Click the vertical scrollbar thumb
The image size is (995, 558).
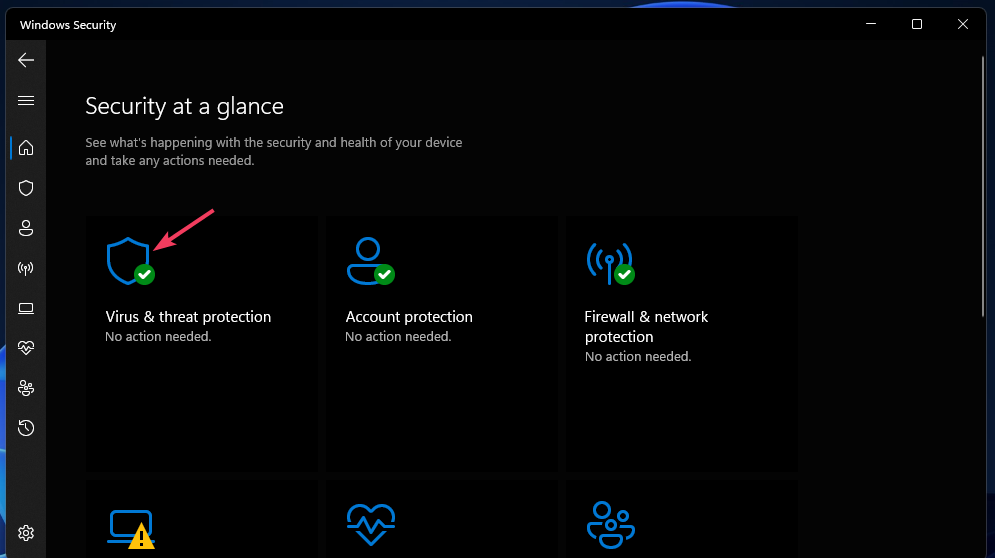tap(982, 186)
